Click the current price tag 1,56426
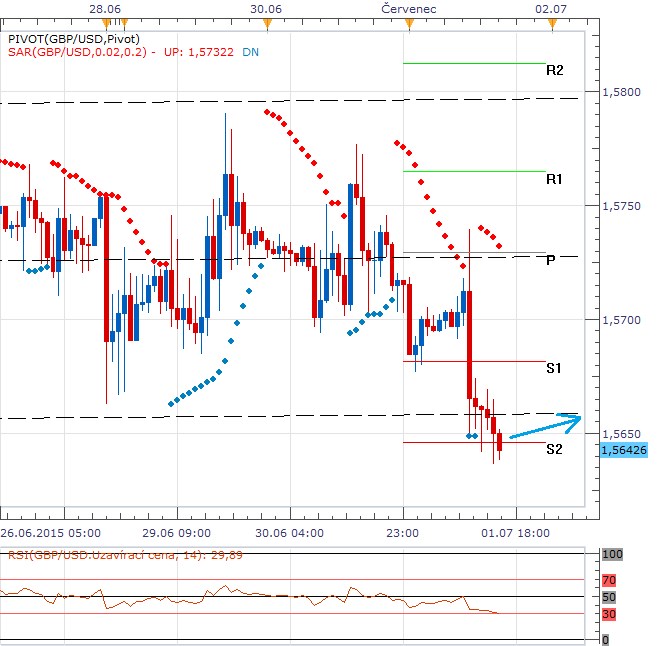Screen dimensions: 657x646 tap(624, 451)
